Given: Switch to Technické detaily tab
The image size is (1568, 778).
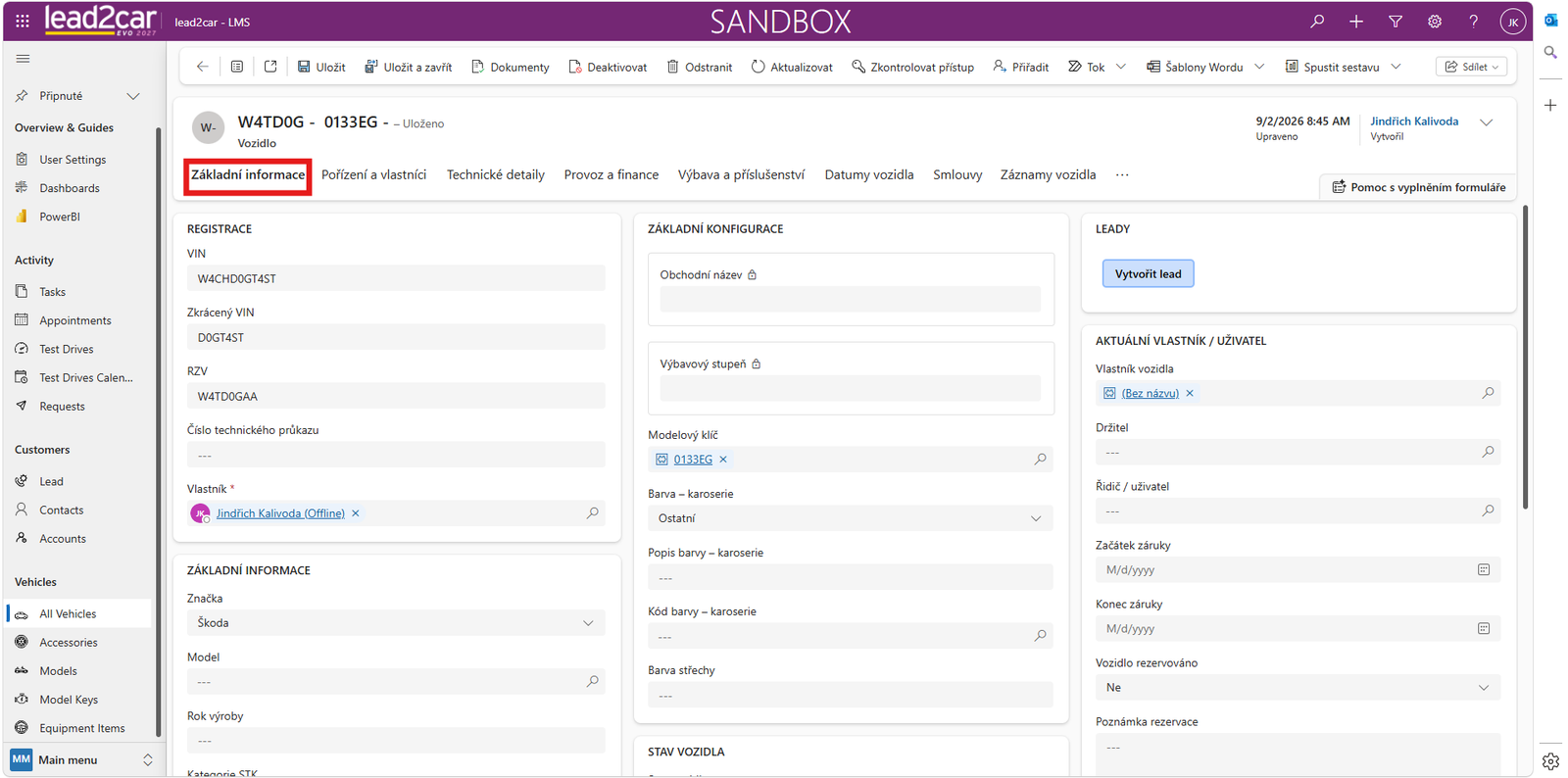Looking at the screenshot, I should pyautogui.click(x=496, y=175).
